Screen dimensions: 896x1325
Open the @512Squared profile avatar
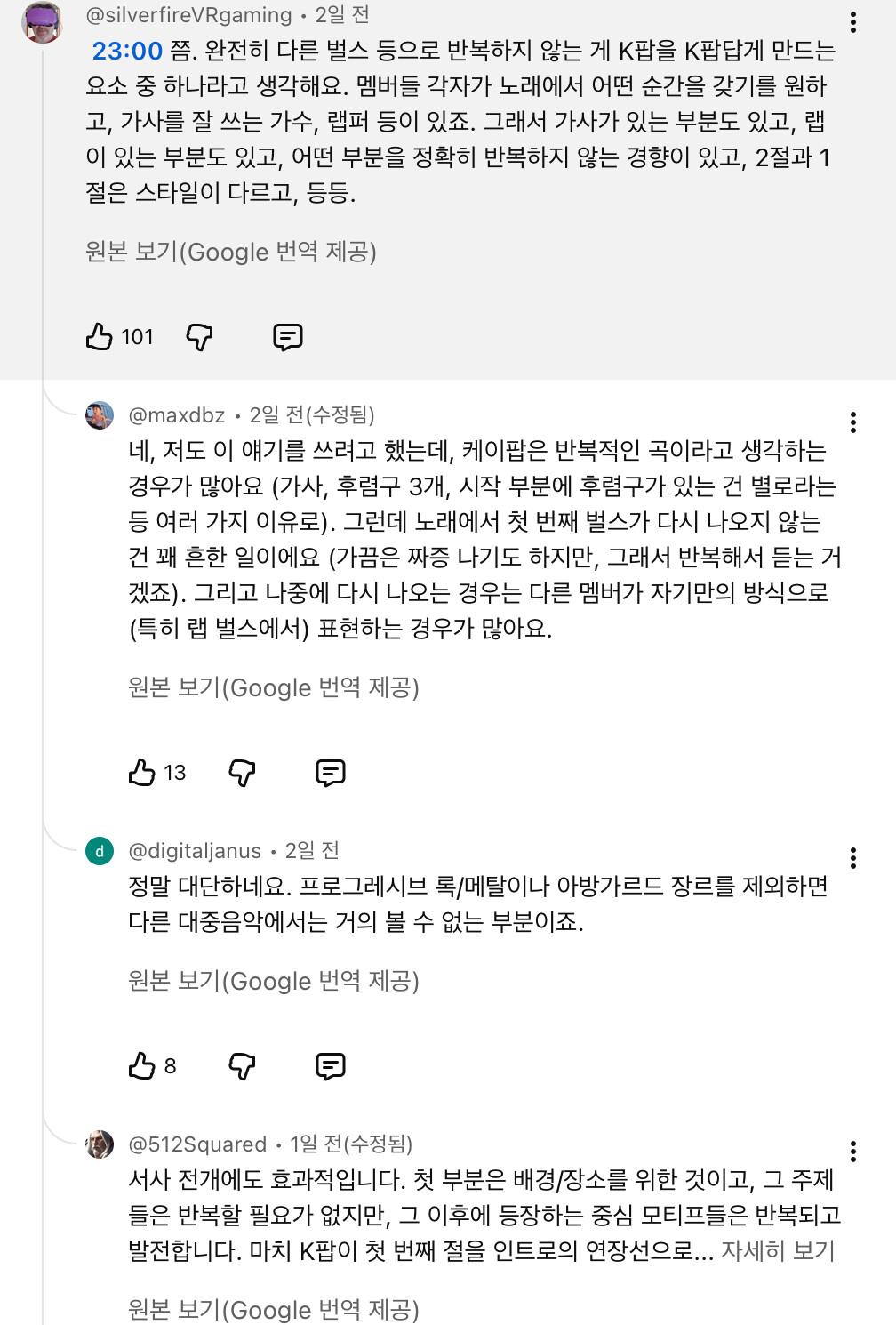click(x=100, y=1144)
